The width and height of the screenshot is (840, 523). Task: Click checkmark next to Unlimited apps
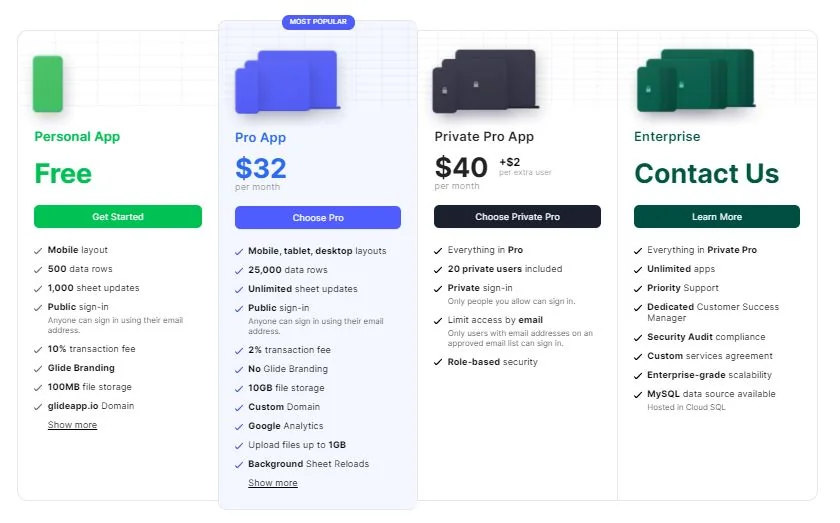pyautogui.click(x=638, y=269)
